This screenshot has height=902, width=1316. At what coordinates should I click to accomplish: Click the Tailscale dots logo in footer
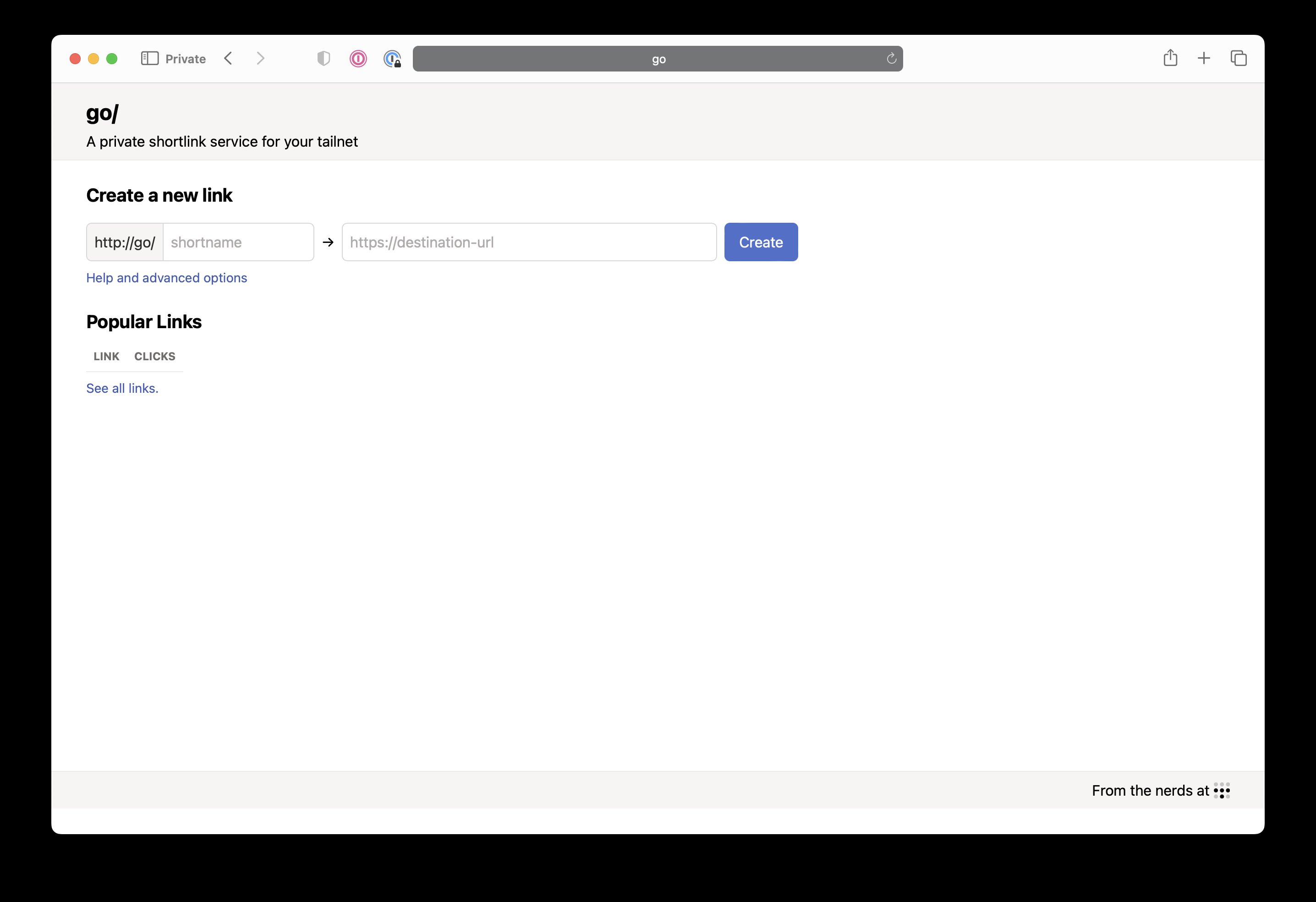click(1222, 790)
